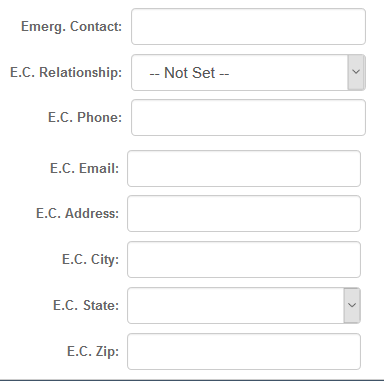
Task: Click the 'E.C. State:' label
Action: coord(86,305)
